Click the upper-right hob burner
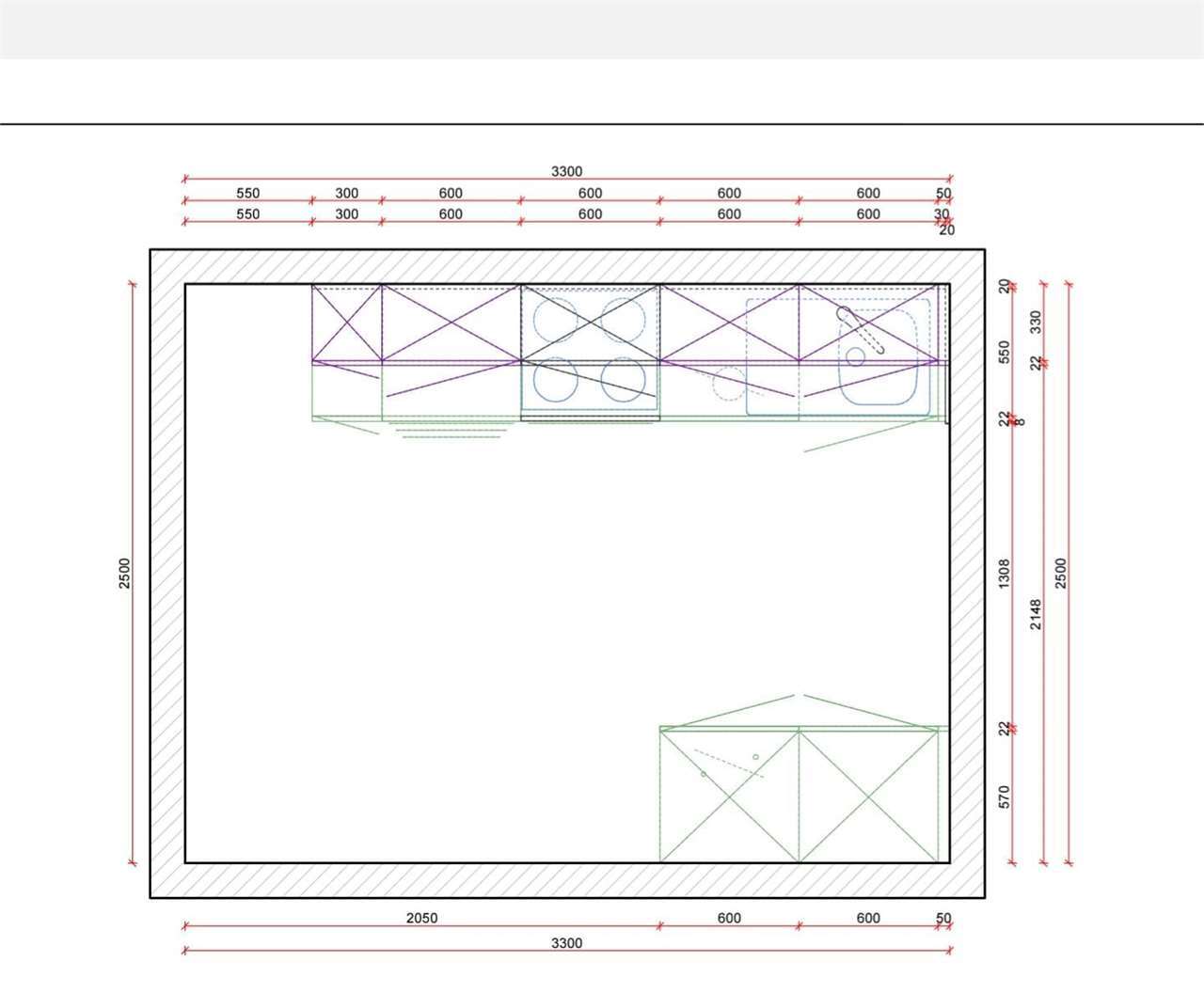The height and width of the screenshot is (993, 1204). click(623, 320)
